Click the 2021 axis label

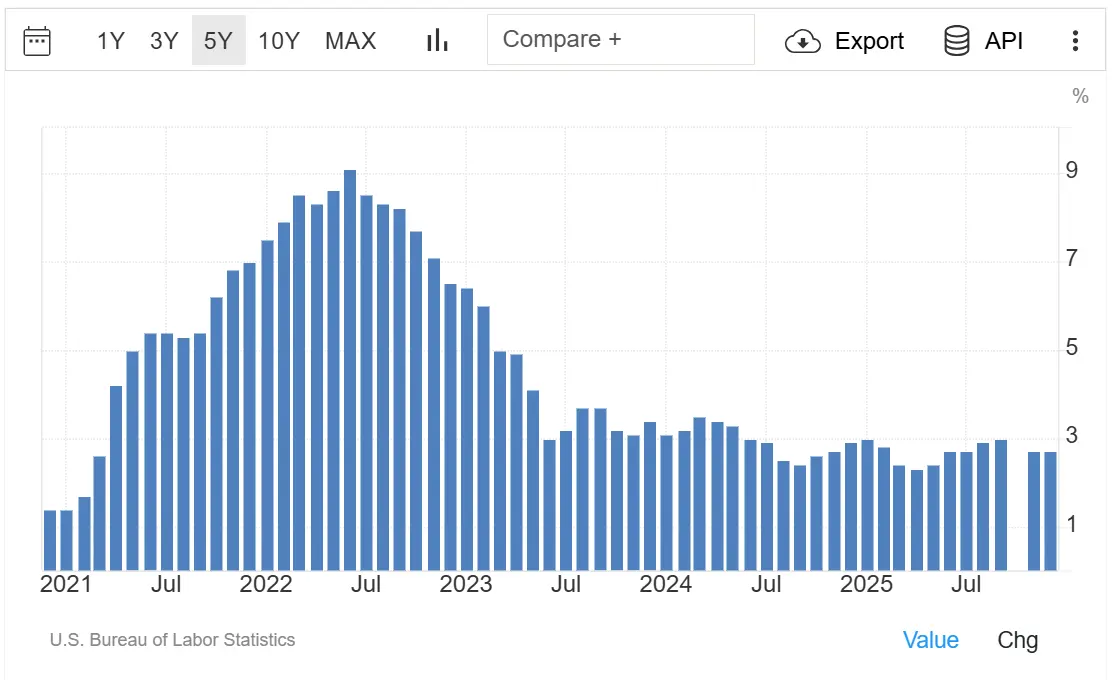pos(66,584)
